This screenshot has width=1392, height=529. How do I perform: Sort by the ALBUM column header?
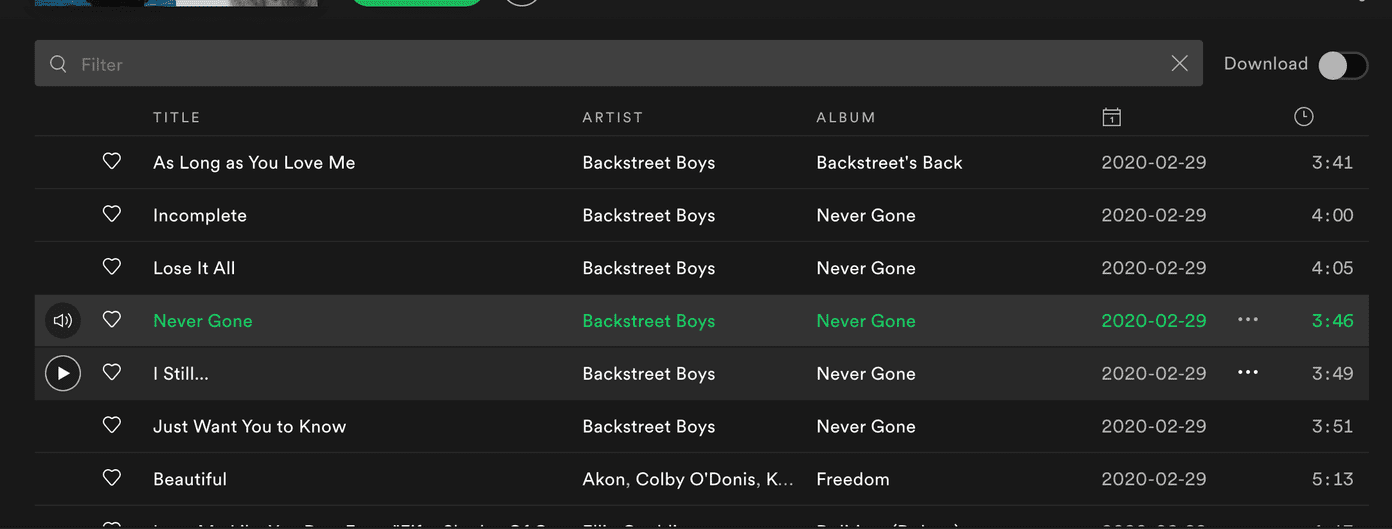pos(846,117)
